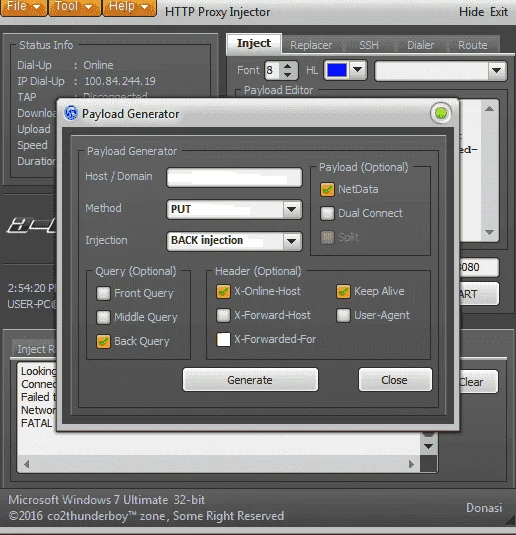This screenshot has width=516, height=535.
Task: Click the Host / Domain input field
Action: click(x=234, y=177)
